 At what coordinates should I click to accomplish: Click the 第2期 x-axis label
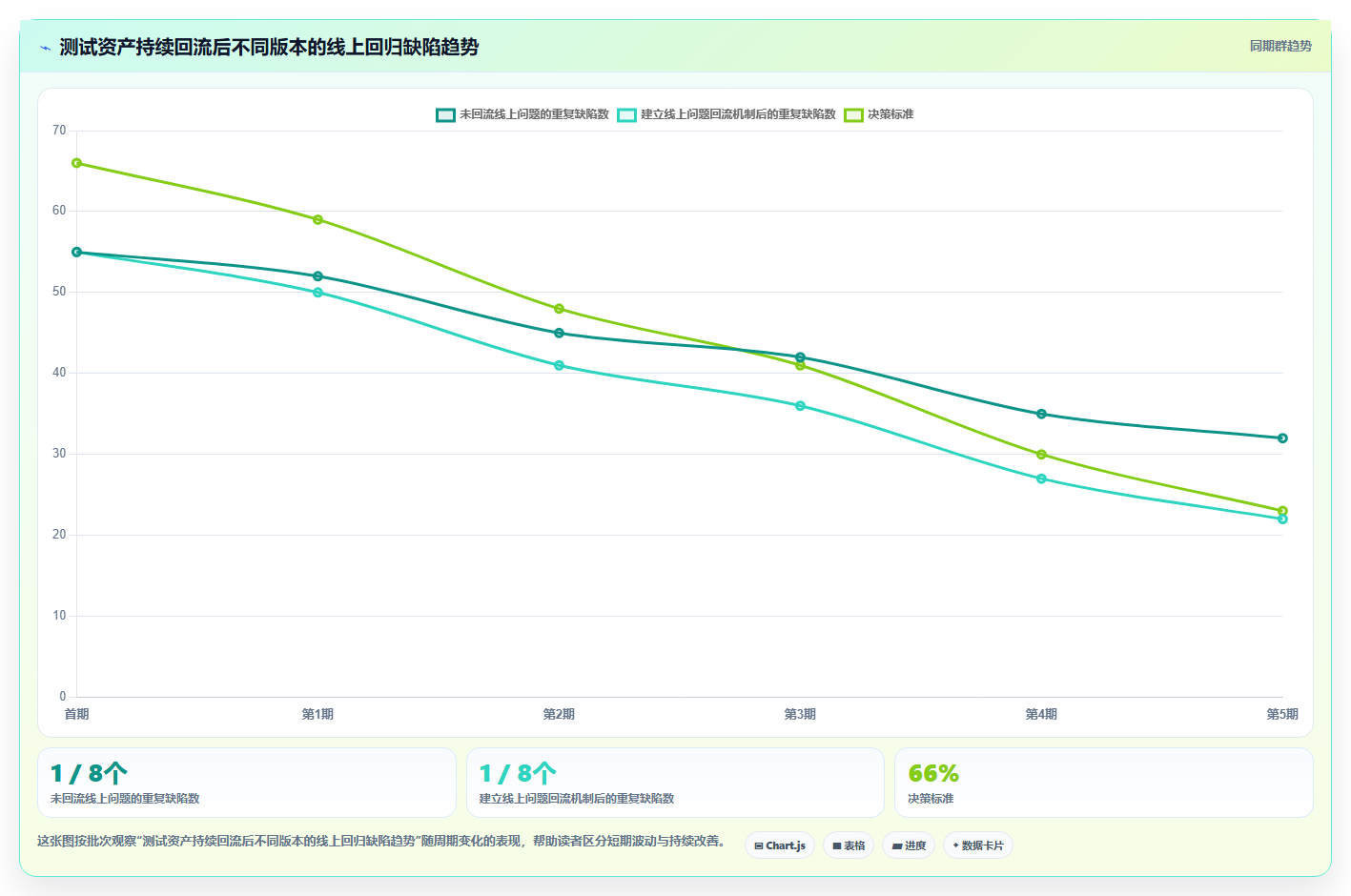click(560, 714)
